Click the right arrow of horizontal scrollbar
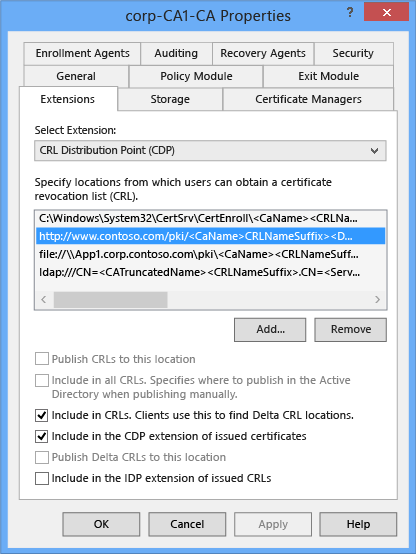Image resolution: width=416 pixels, height=554 pixels. (377, 300)
